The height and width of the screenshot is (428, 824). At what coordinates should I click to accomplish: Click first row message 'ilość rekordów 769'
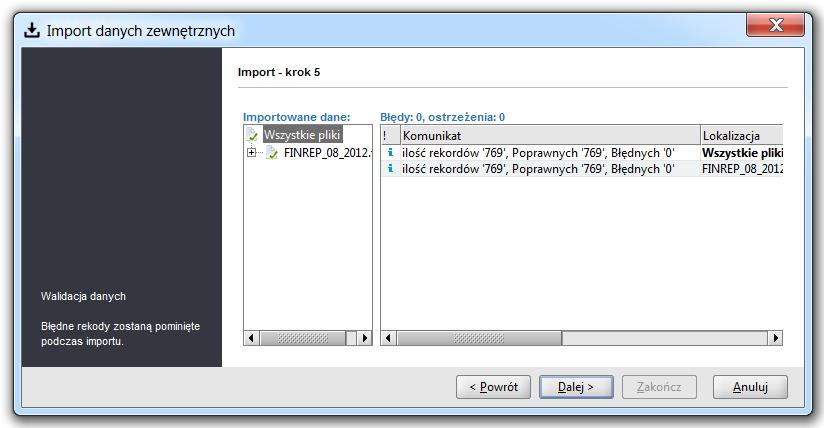coord(538,152)
